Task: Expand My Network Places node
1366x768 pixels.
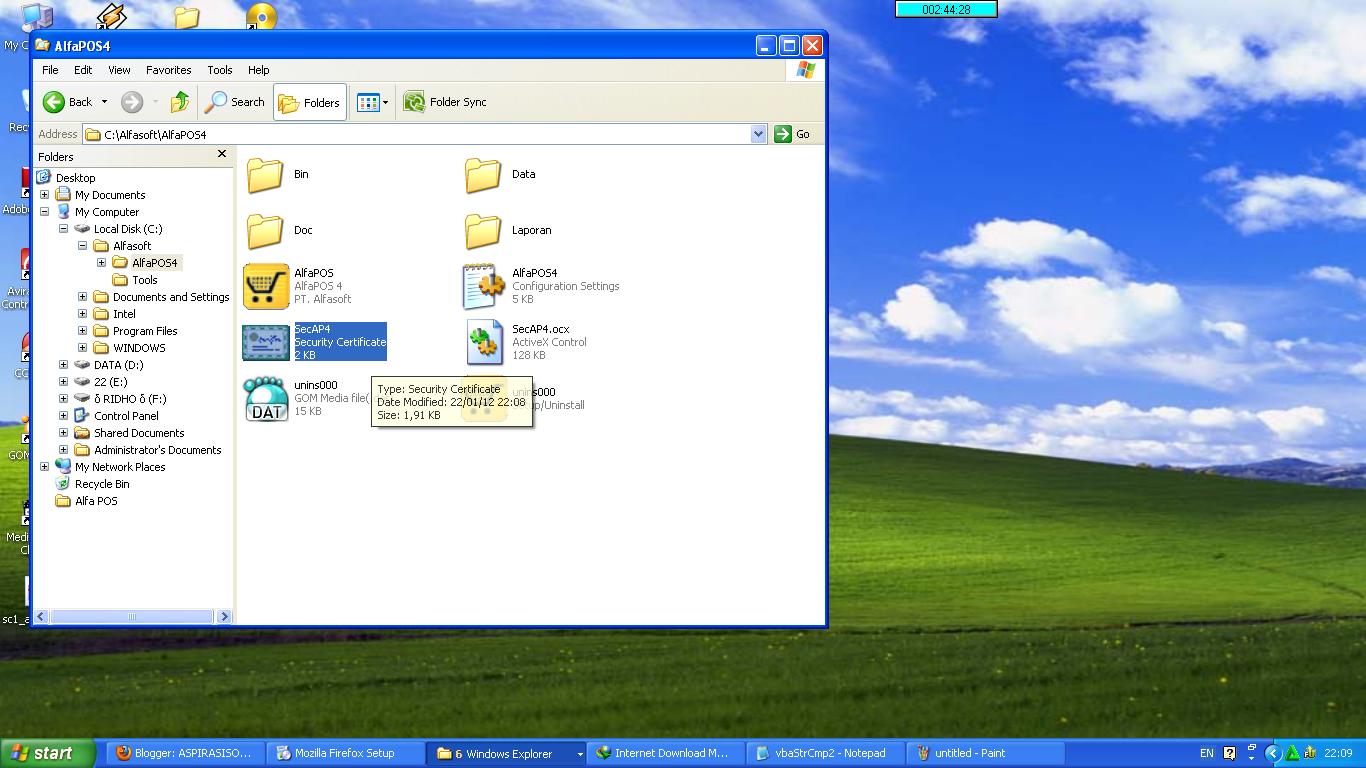Action: [x=44, y=467]
